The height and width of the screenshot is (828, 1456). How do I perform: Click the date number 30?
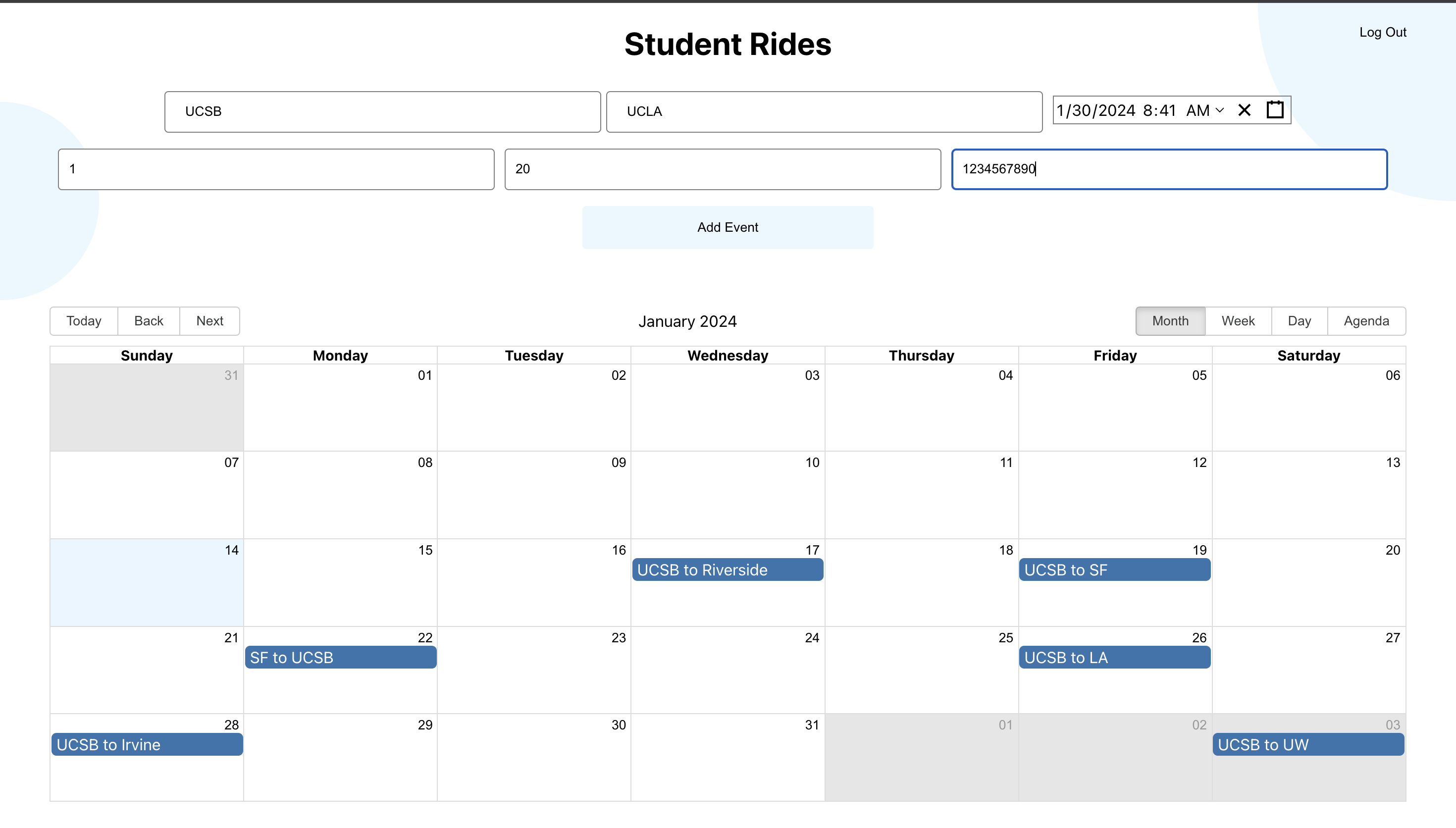point(618,724)
